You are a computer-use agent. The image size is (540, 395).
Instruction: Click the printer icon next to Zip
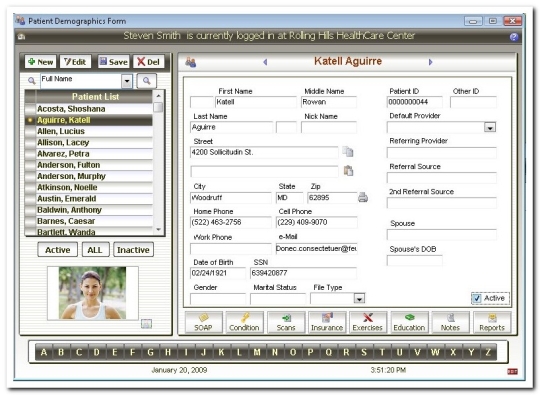pos(363,197)
